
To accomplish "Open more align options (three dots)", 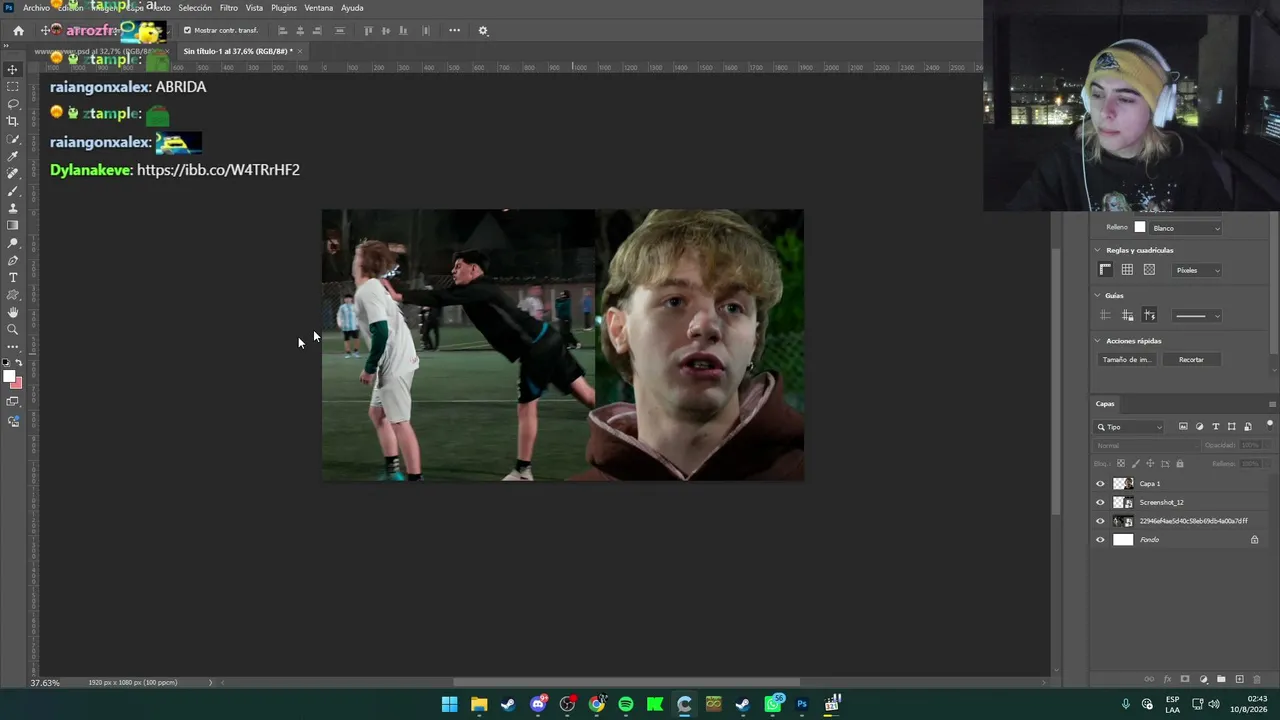I will click(x=454, y=30).
